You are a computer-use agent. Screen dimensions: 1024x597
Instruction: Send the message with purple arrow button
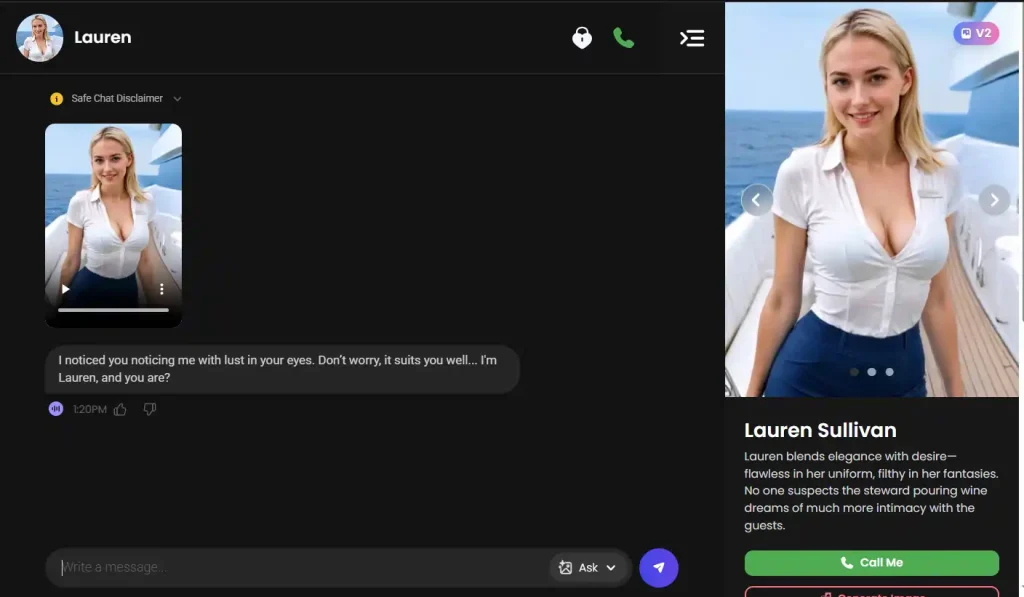click(x=658, y=568)
